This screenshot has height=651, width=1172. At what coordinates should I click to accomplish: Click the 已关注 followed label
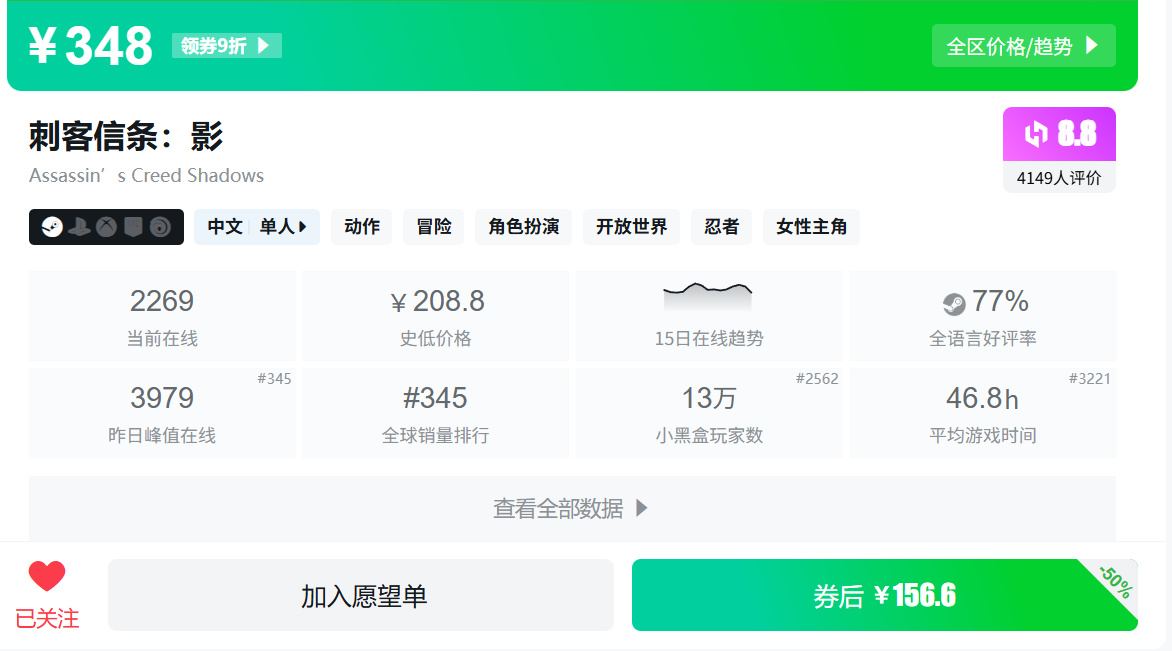click(x=47, y=619)
